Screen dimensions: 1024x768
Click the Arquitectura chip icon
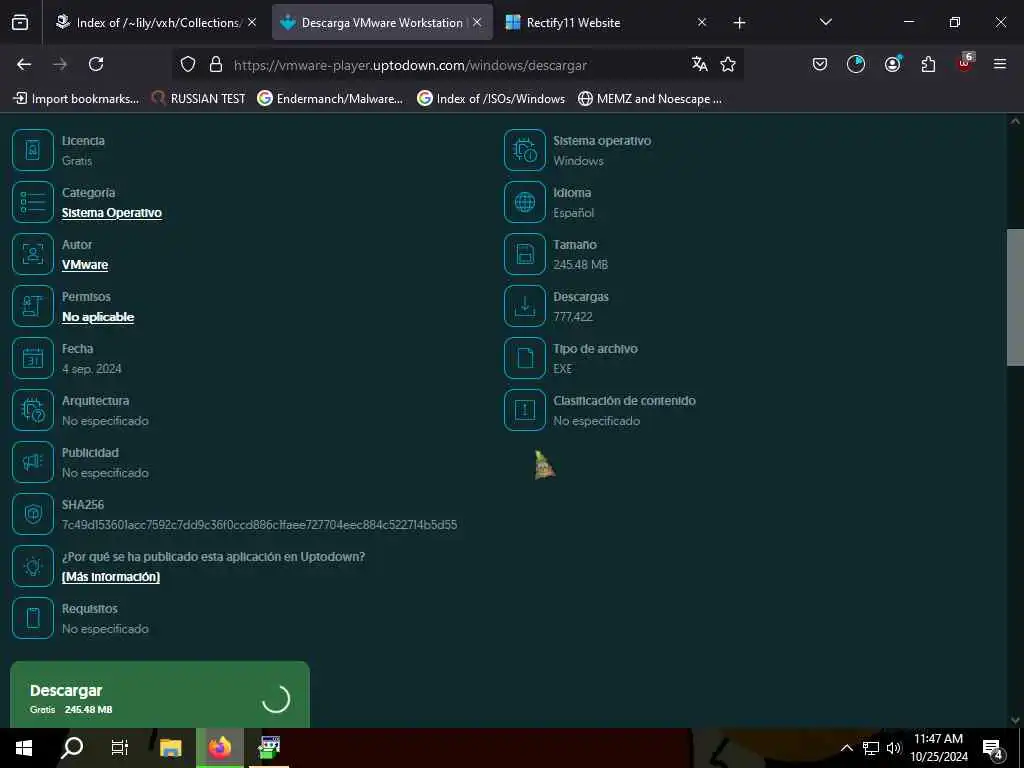(33, 410)
